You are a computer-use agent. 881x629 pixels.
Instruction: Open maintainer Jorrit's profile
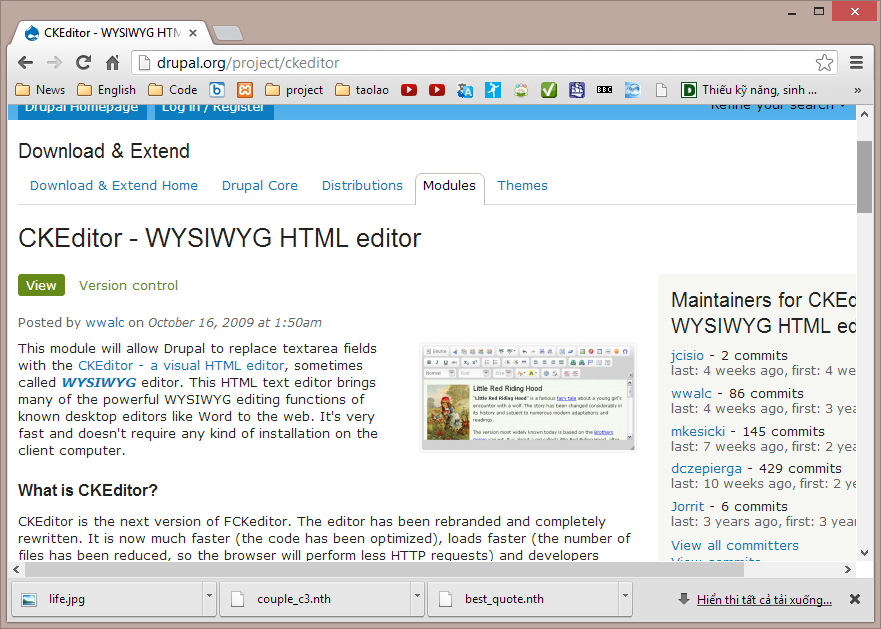tap(687, 506)
